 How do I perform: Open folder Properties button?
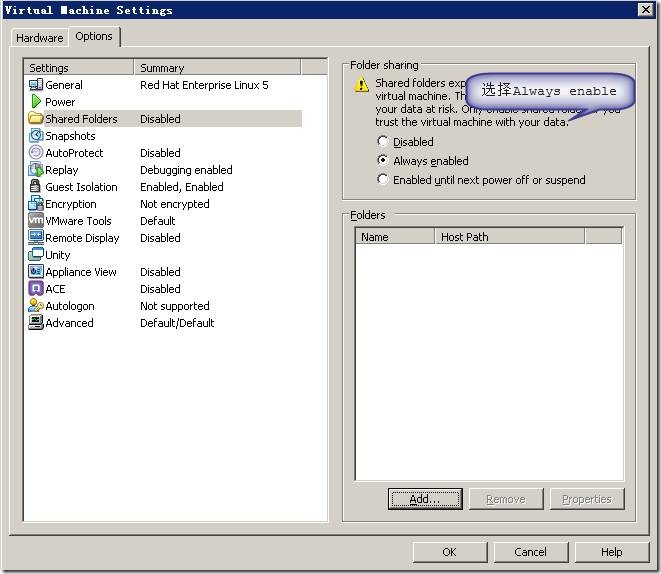click(x=587, y=499)
